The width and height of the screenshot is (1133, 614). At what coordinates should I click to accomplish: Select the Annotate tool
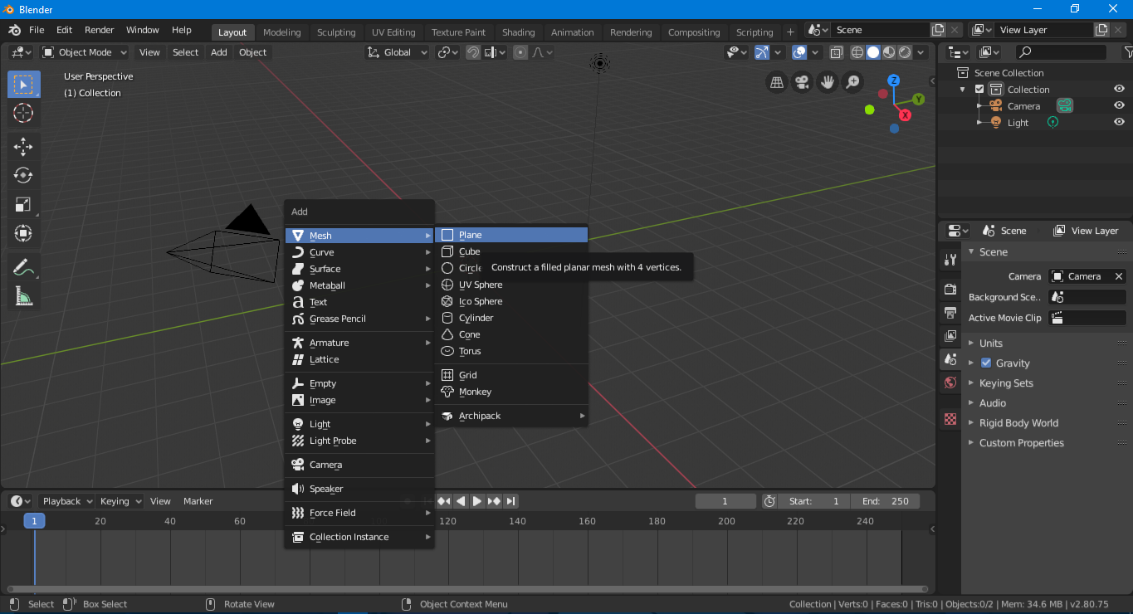23,267
